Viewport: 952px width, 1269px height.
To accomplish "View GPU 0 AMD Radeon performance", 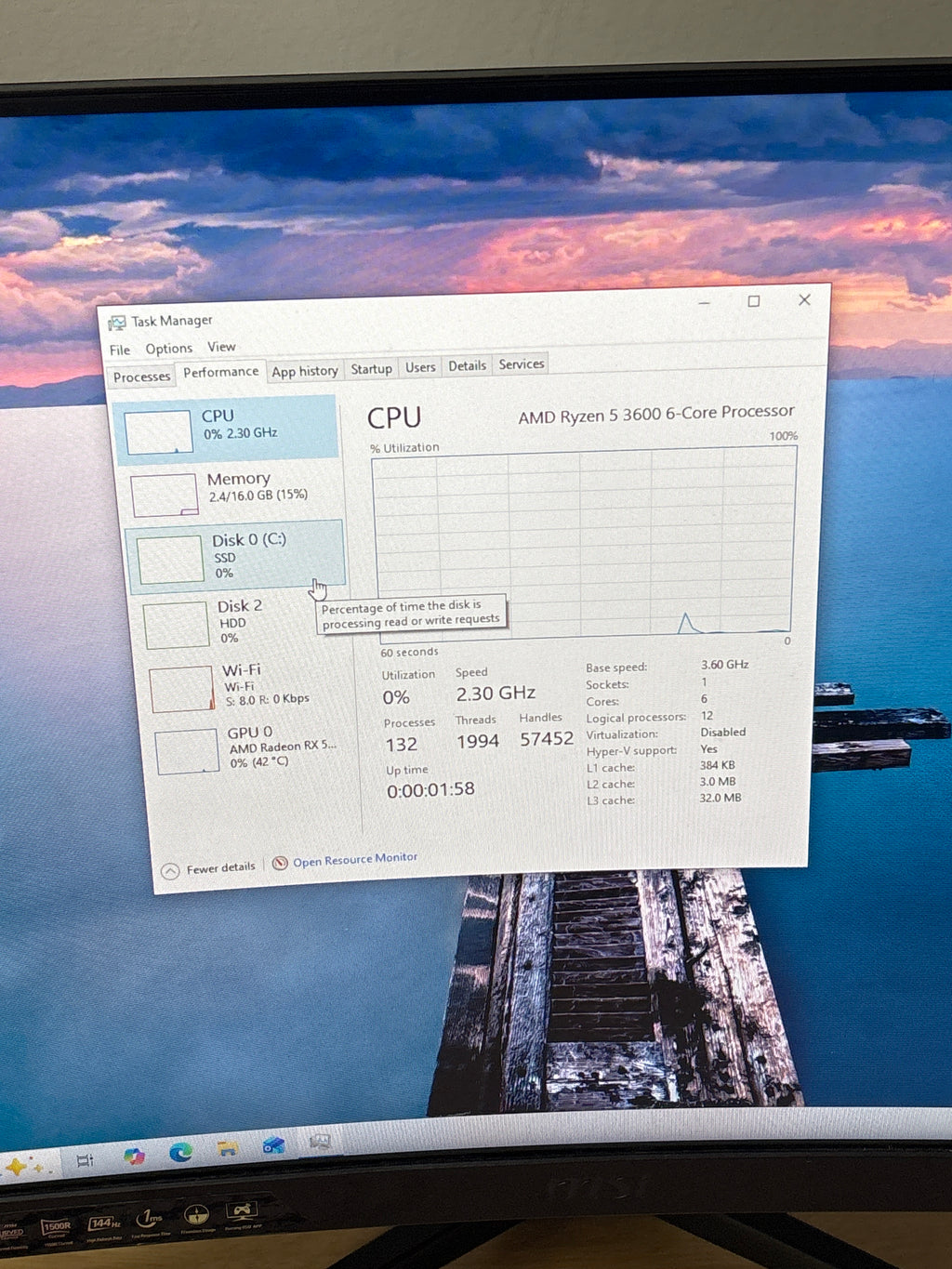I will tap(249, 748).
